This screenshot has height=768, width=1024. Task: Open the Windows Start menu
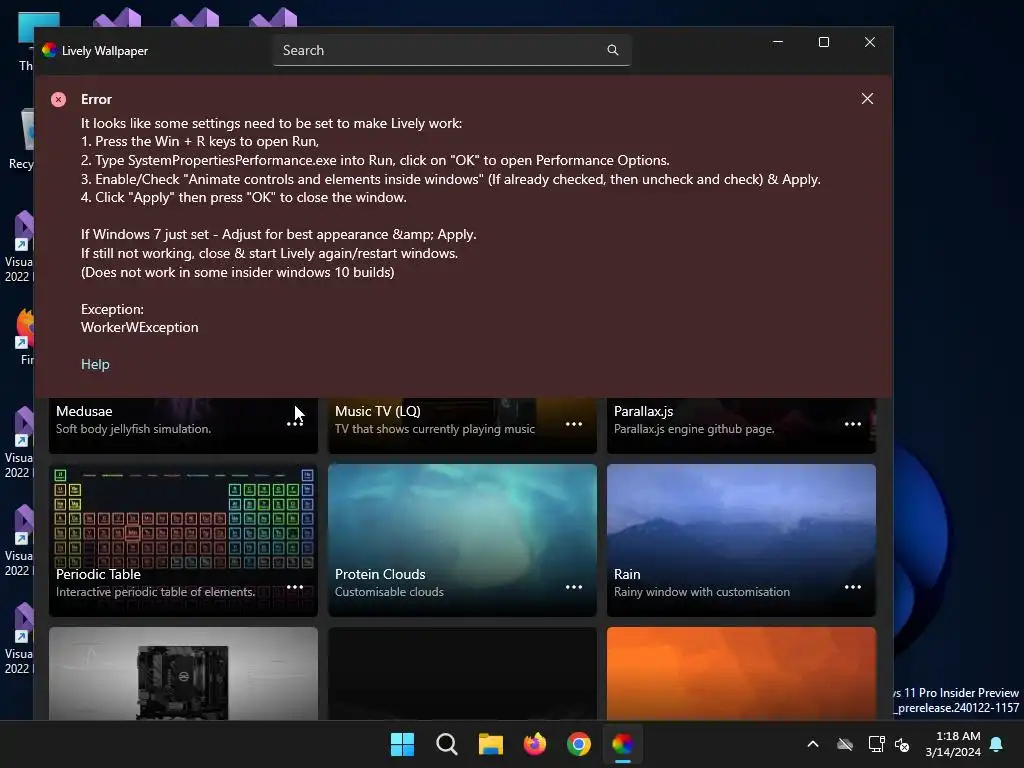[x=402, y=744]
